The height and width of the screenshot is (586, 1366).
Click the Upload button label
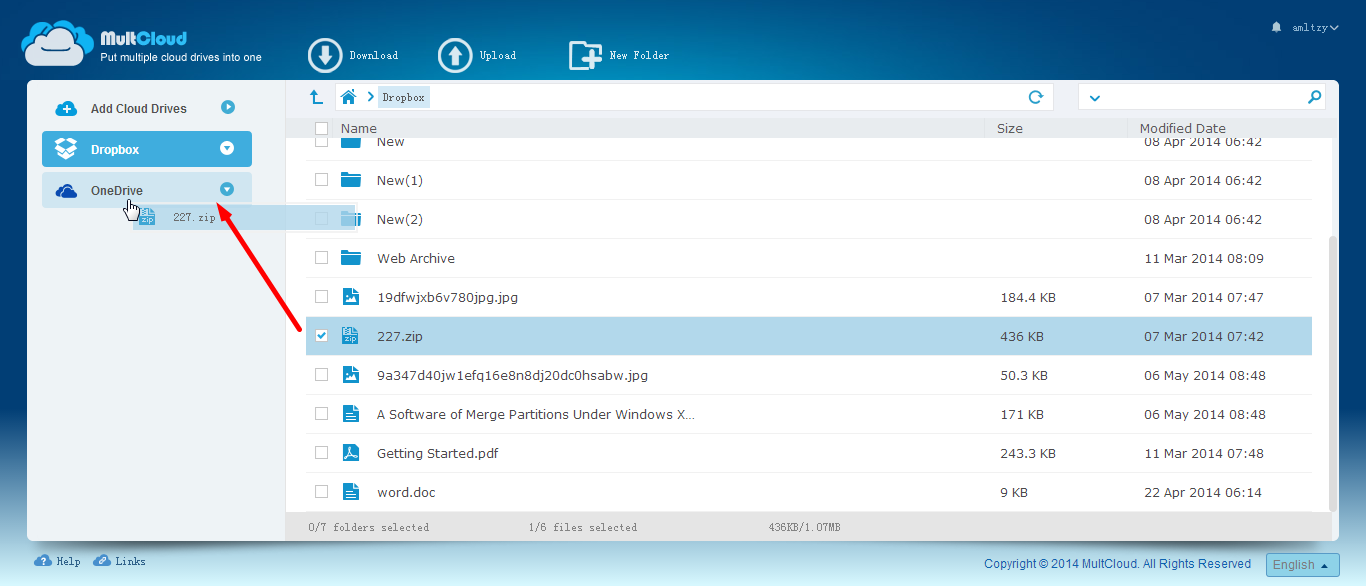[x=498, y=56]
